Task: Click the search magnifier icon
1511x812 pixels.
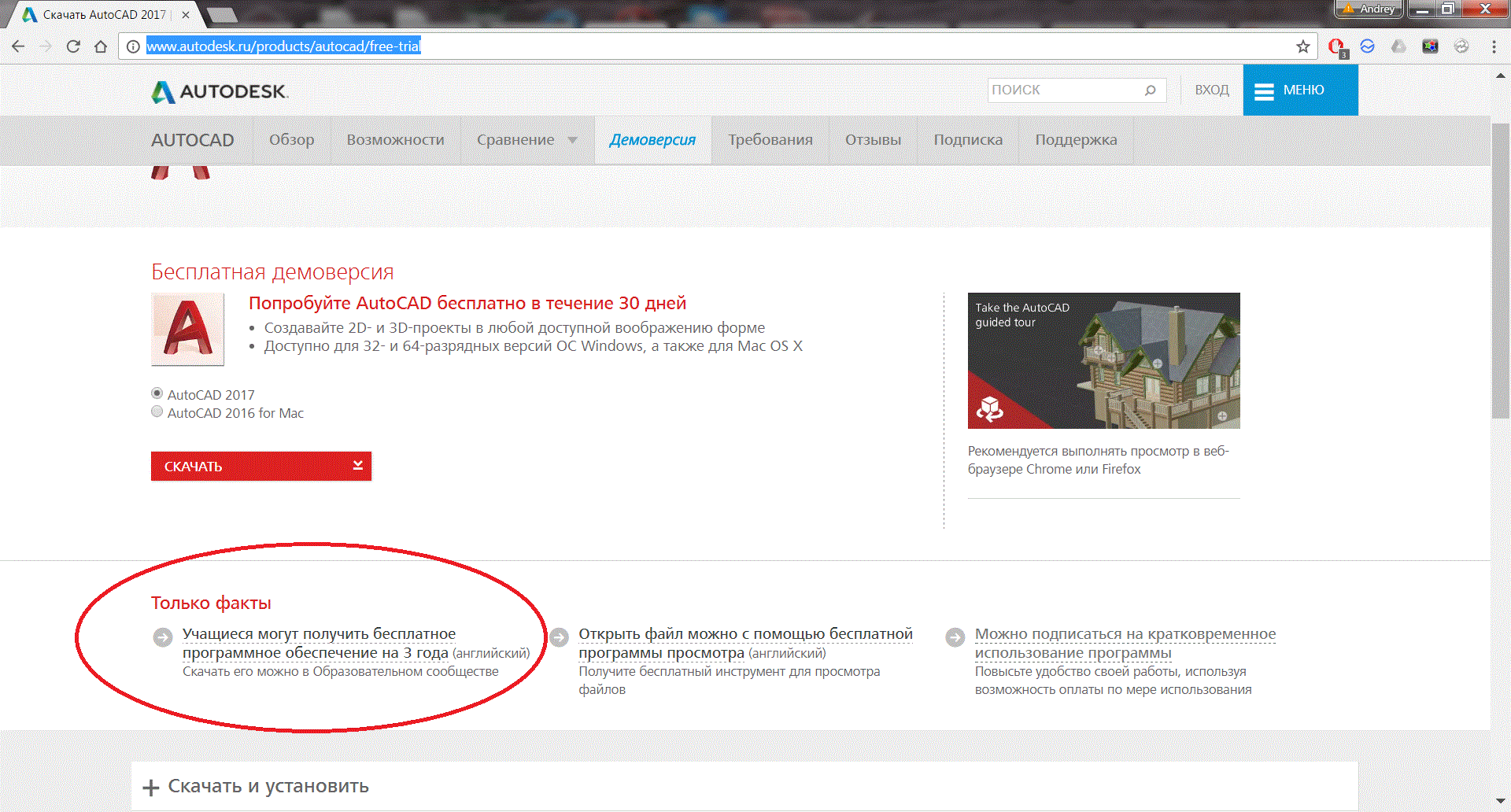Action: click(x=1150, y=90)
